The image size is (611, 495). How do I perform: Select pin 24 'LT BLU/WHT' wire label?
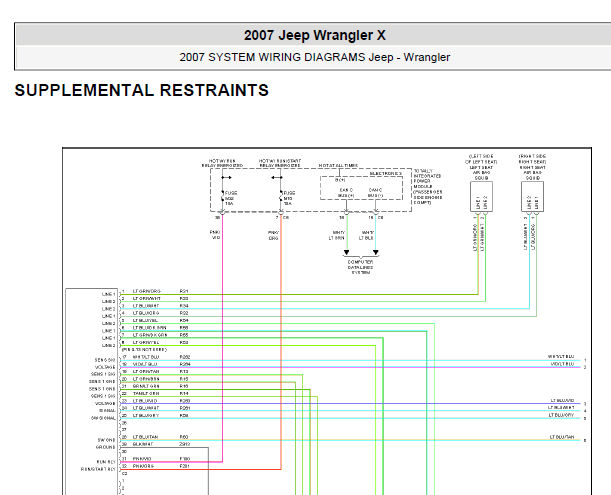pyautogui.click(x=146, y=408)
